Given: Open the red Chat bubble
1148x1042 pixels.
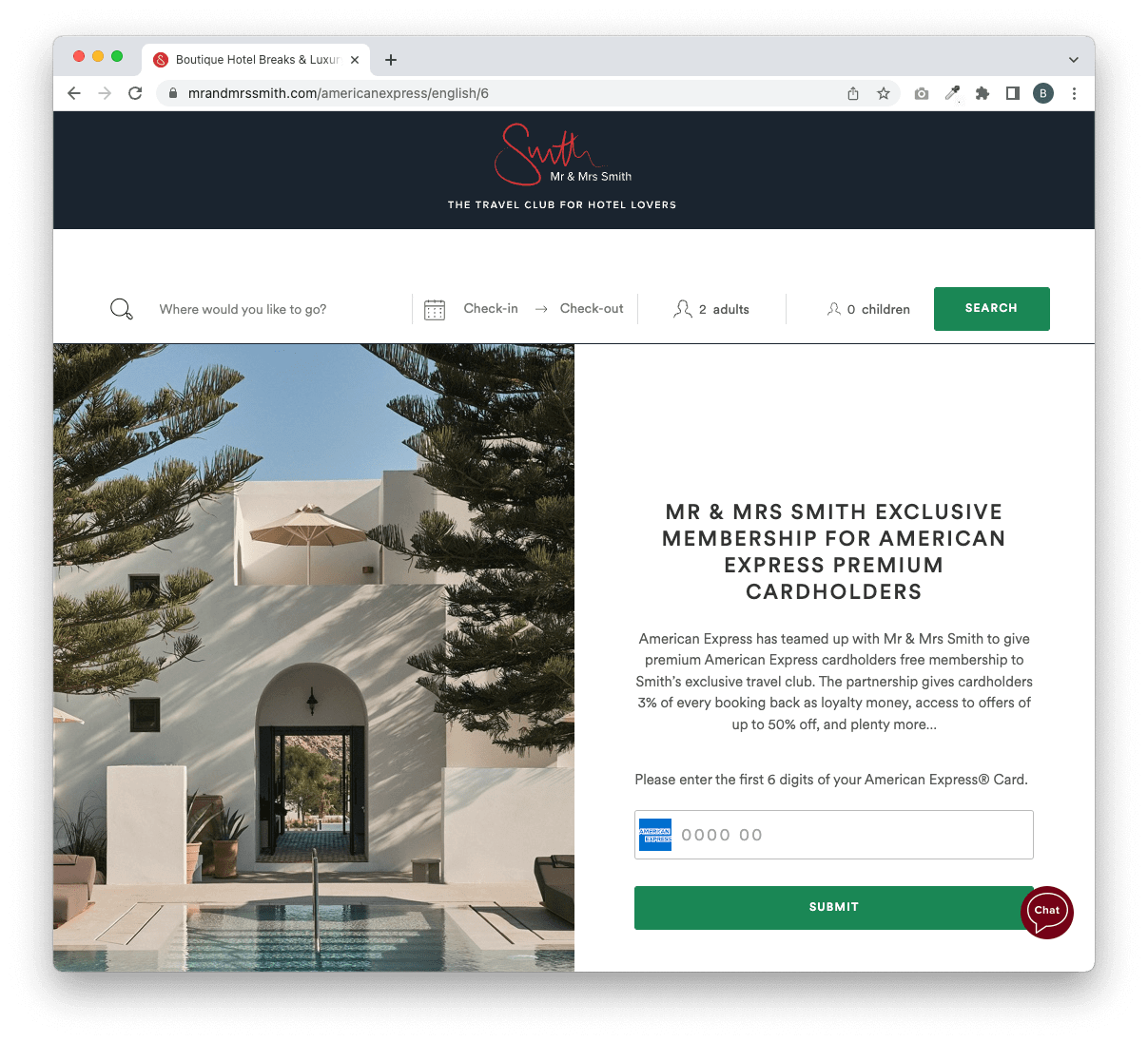Looking at the screenshot, I should pos(1046,912).
